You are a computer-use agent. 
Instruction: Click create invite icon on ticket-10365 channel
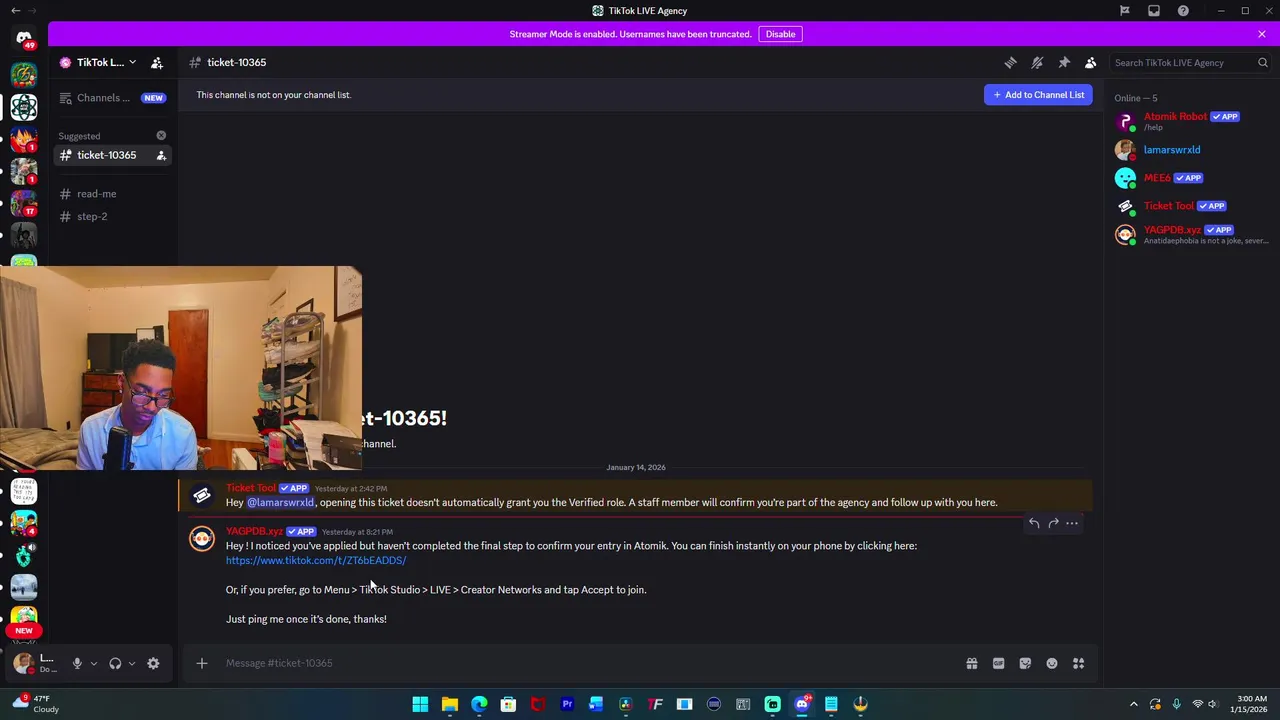[x=161, y=155]
